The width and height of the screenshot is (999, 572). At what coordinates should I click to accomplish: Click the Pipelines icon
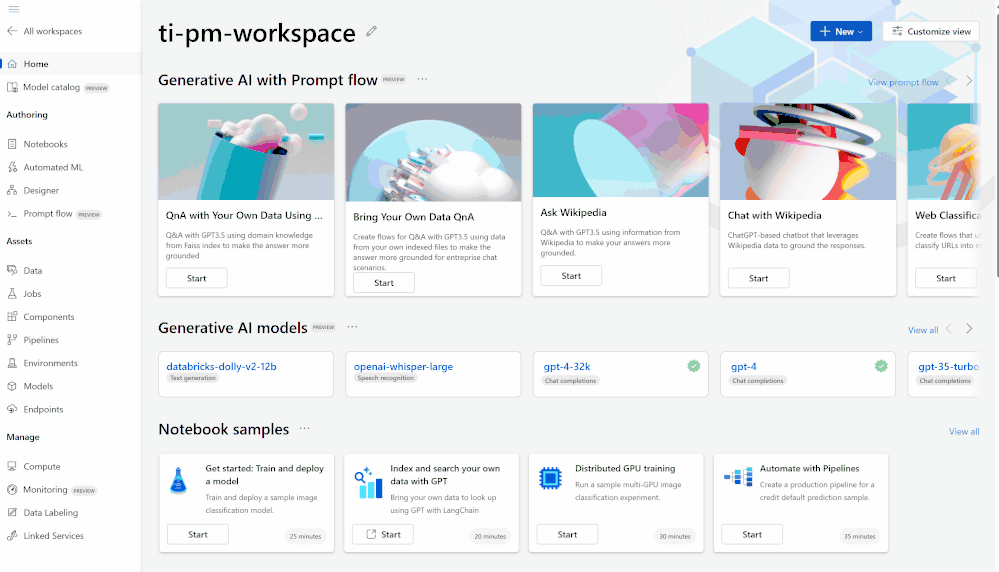tap(12, 340)
